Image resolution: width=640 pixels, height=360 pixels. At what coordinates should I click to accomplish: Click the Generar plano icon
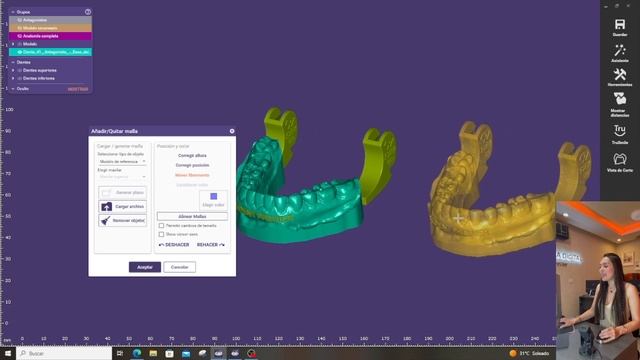pos(106,192)
